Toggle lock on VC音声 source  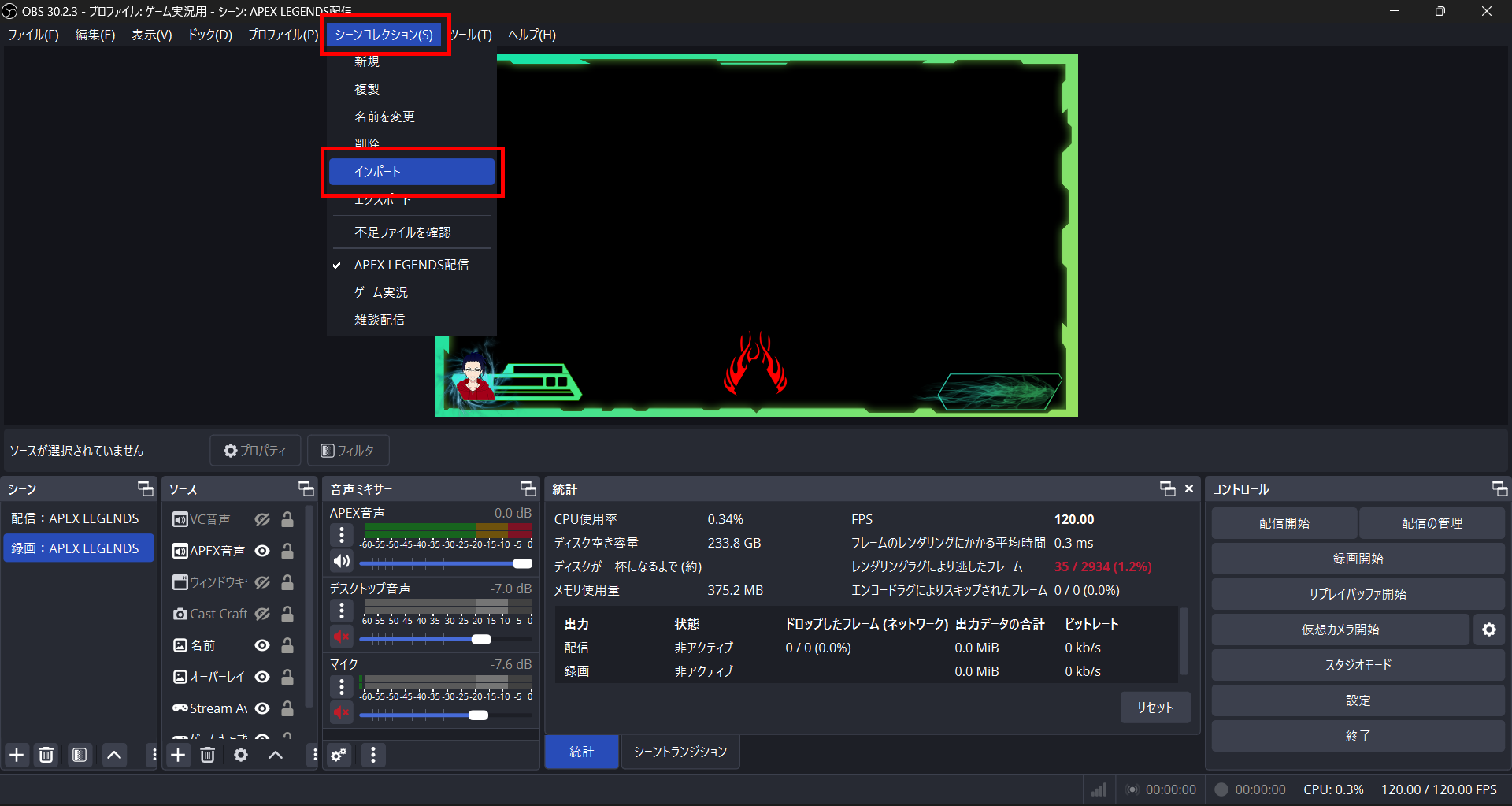[x=287, y=519]
